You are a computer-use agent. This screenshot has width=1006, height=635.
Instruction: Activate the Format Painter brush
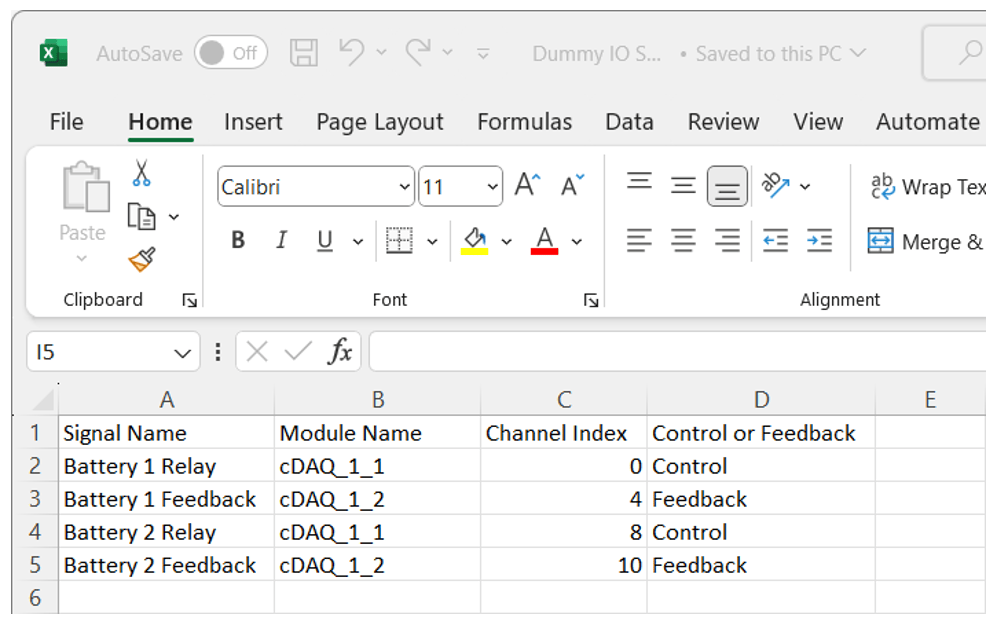click(x=142, y=259)
